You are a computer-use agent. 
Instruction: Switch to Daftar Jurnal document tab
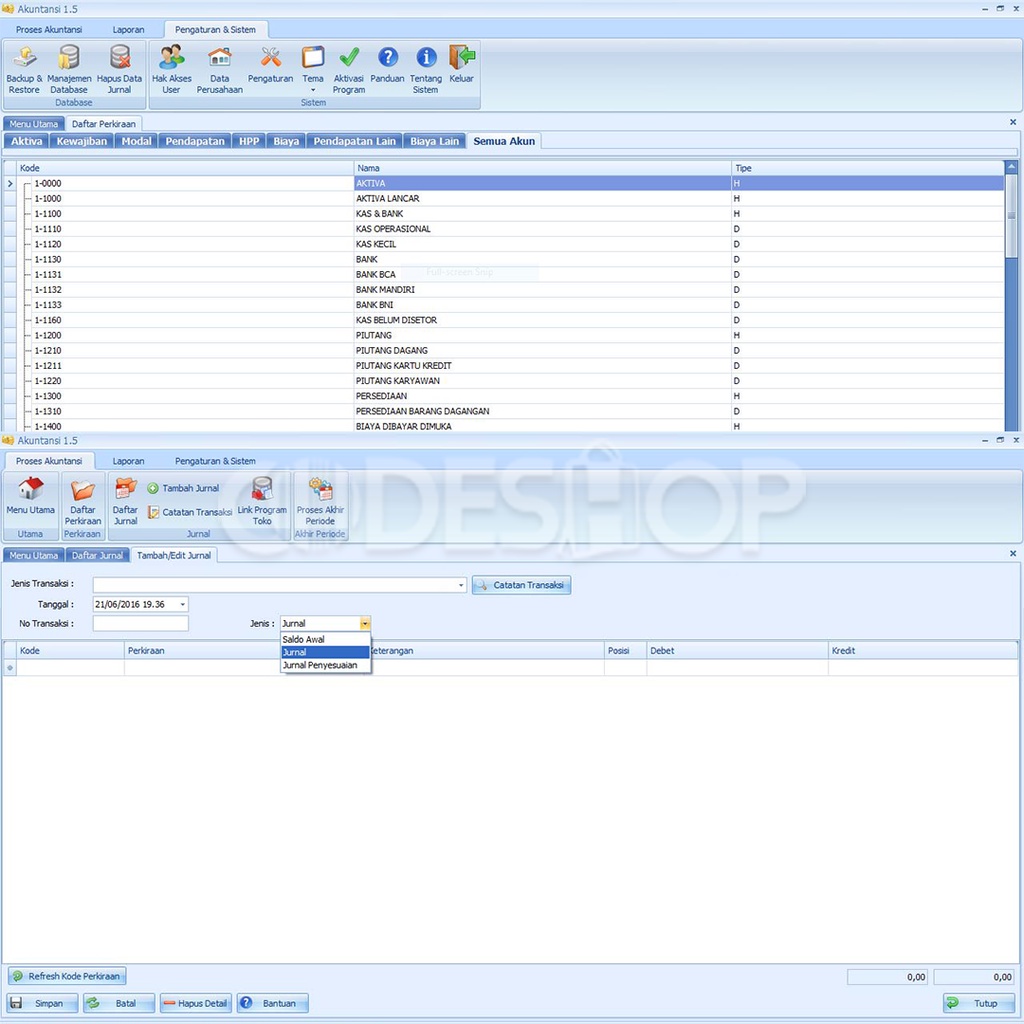[97, 556]
